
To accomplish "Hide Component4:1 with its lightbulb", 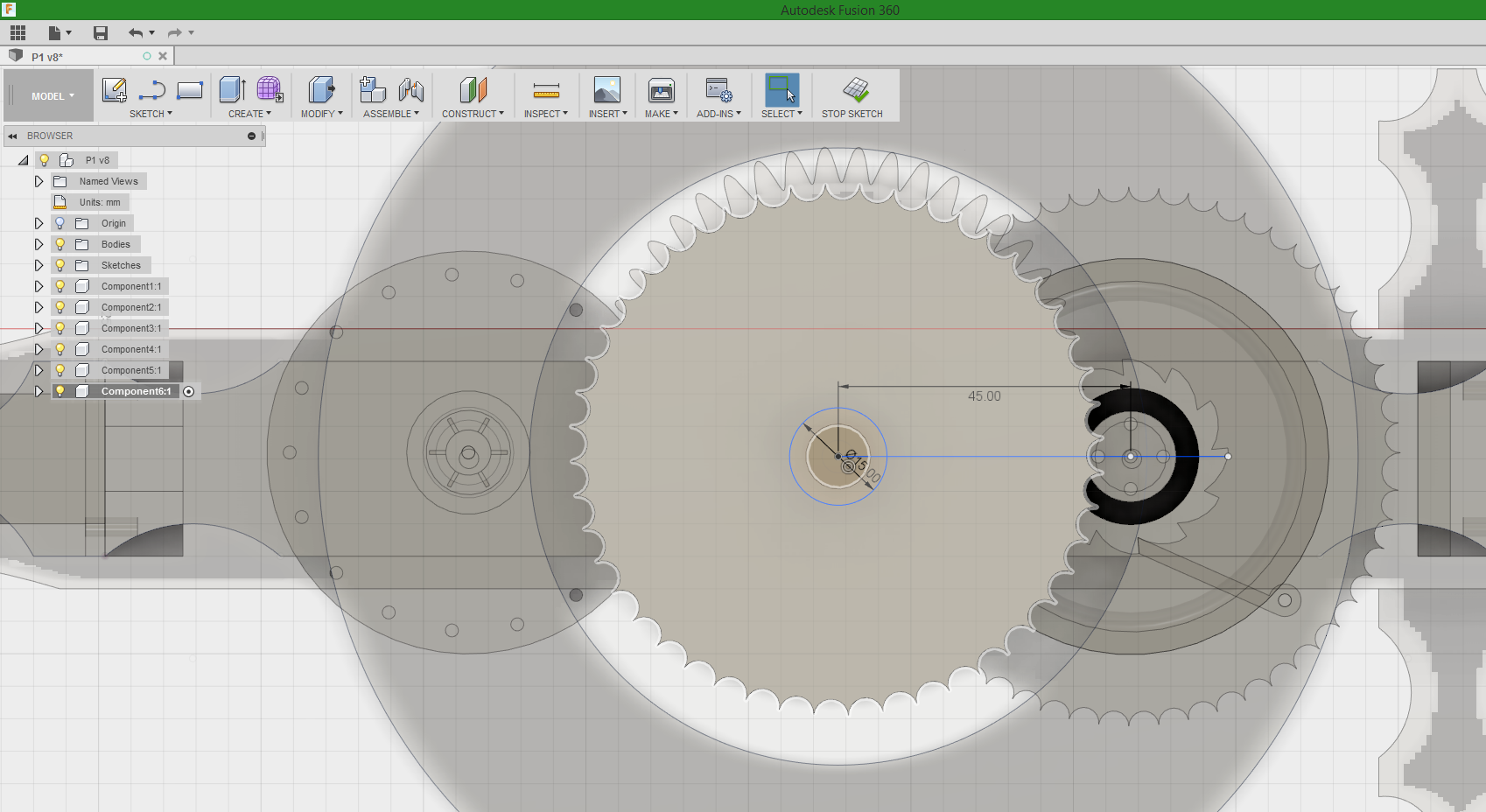I will click(60, 349).
